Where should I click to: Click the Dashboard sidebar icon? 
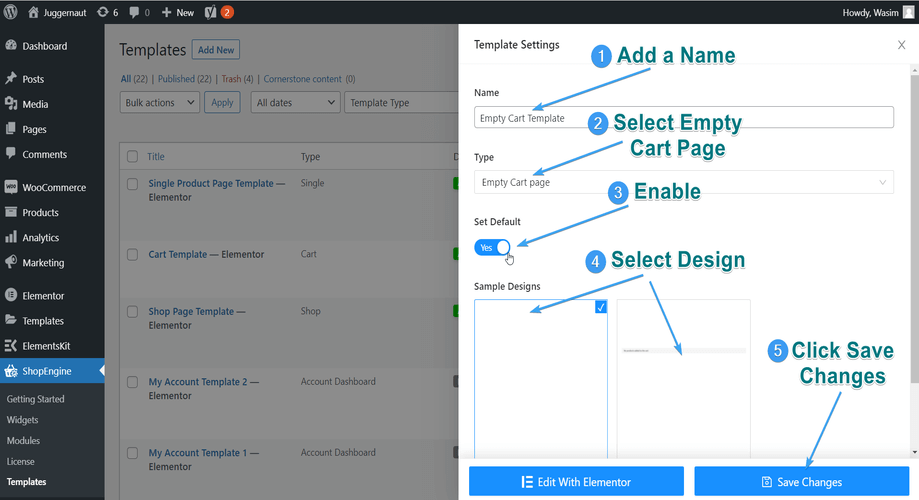[11, 46]
